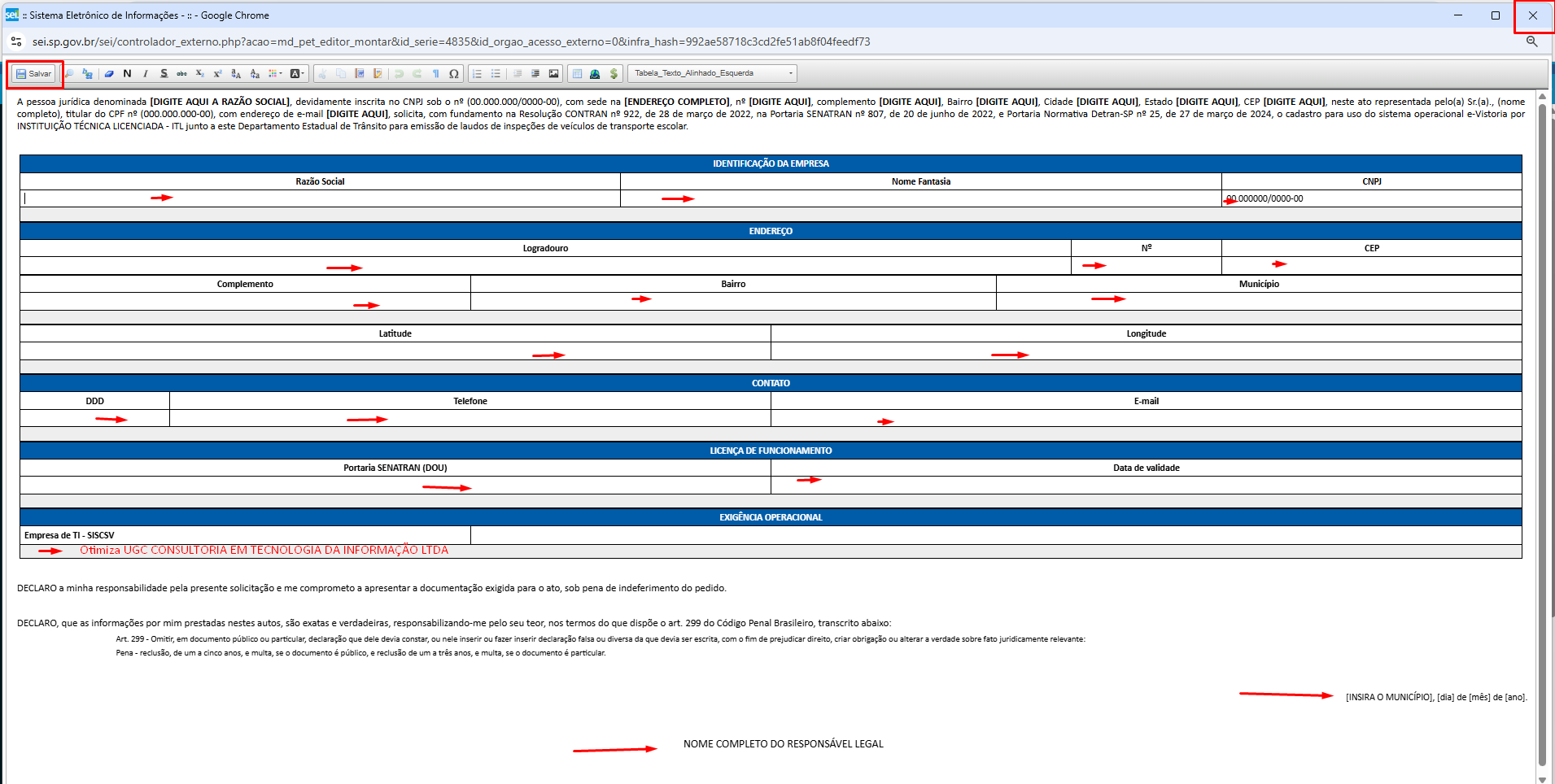Click the zoom magnifier in address bar
Viewport: 1555px width, 784px height.
[1531, 41]
